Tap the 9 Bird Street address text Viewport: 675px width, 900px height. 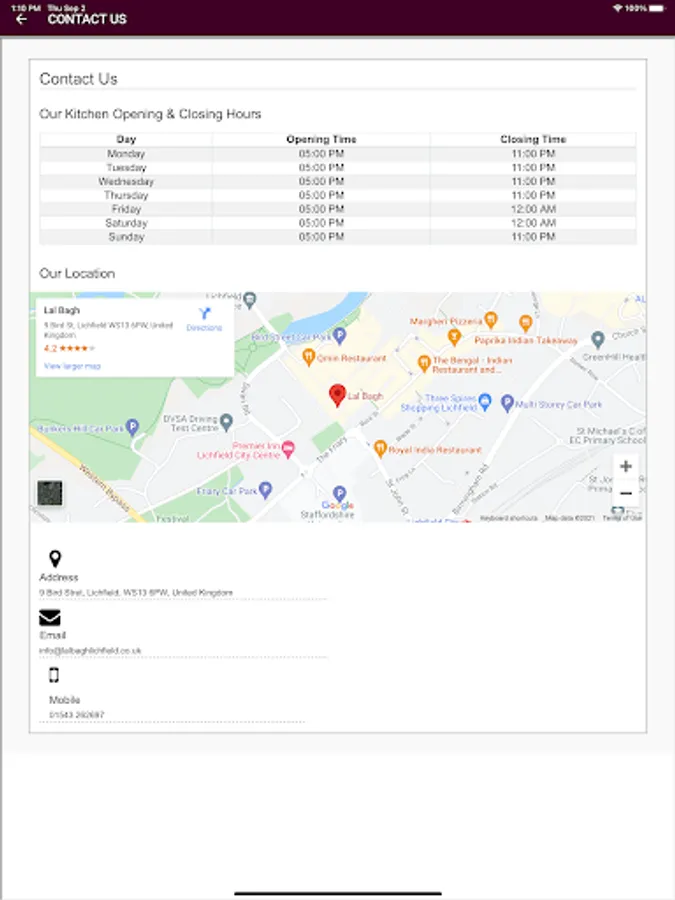[136, 592]
